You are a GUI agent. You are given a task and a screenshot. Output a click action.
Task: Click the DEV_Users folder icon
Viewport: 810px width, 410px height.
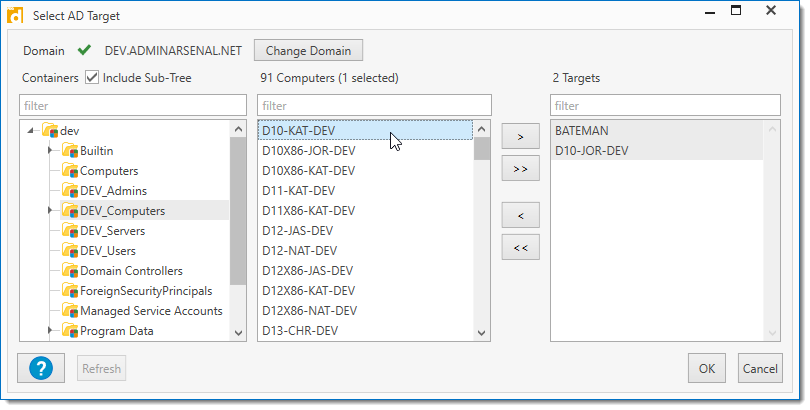[x=69, y=251]
